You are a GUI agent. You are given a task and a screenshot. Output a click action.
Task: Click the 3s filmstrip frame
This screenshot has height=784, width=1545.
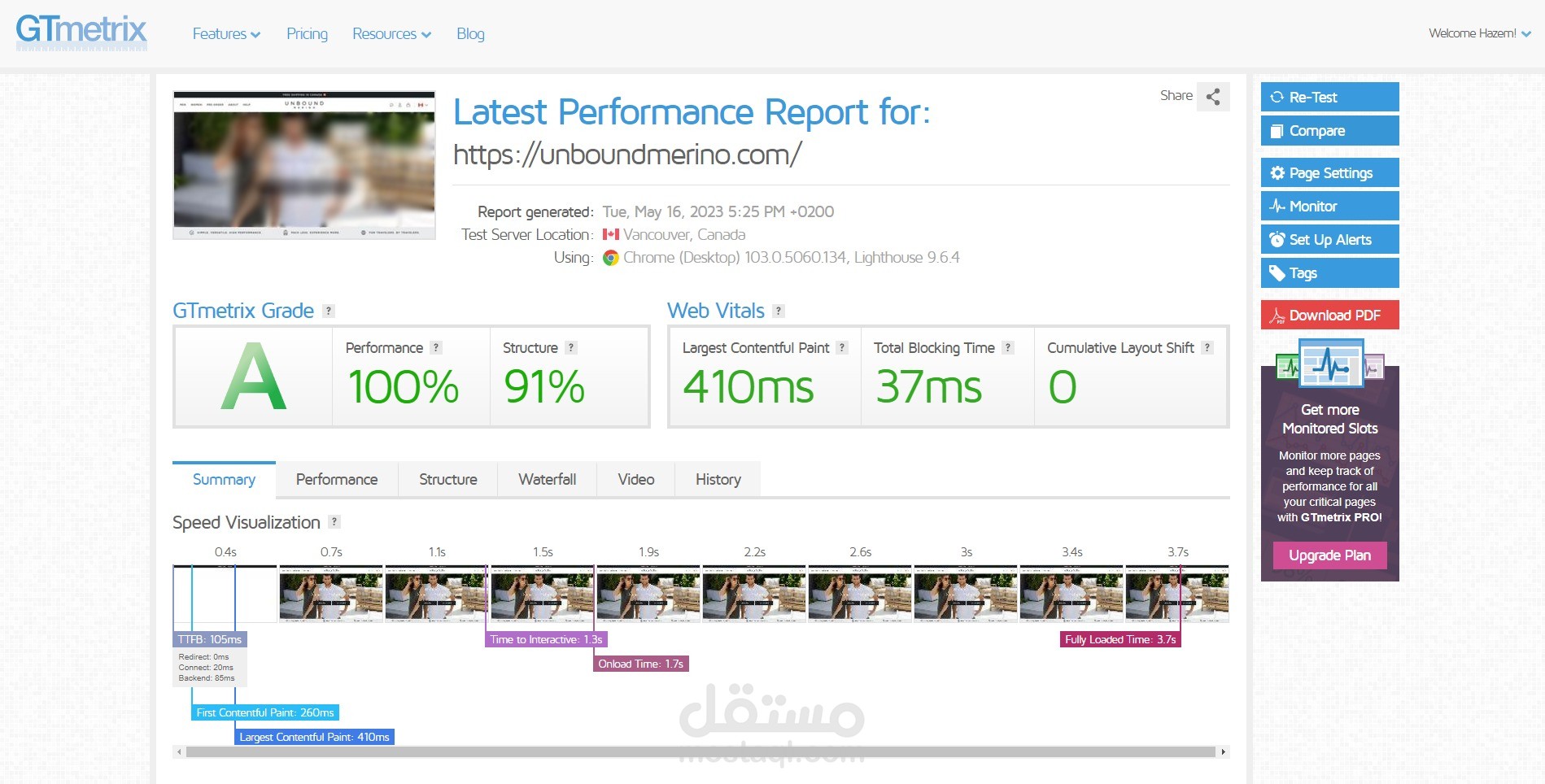coord(966,594)
